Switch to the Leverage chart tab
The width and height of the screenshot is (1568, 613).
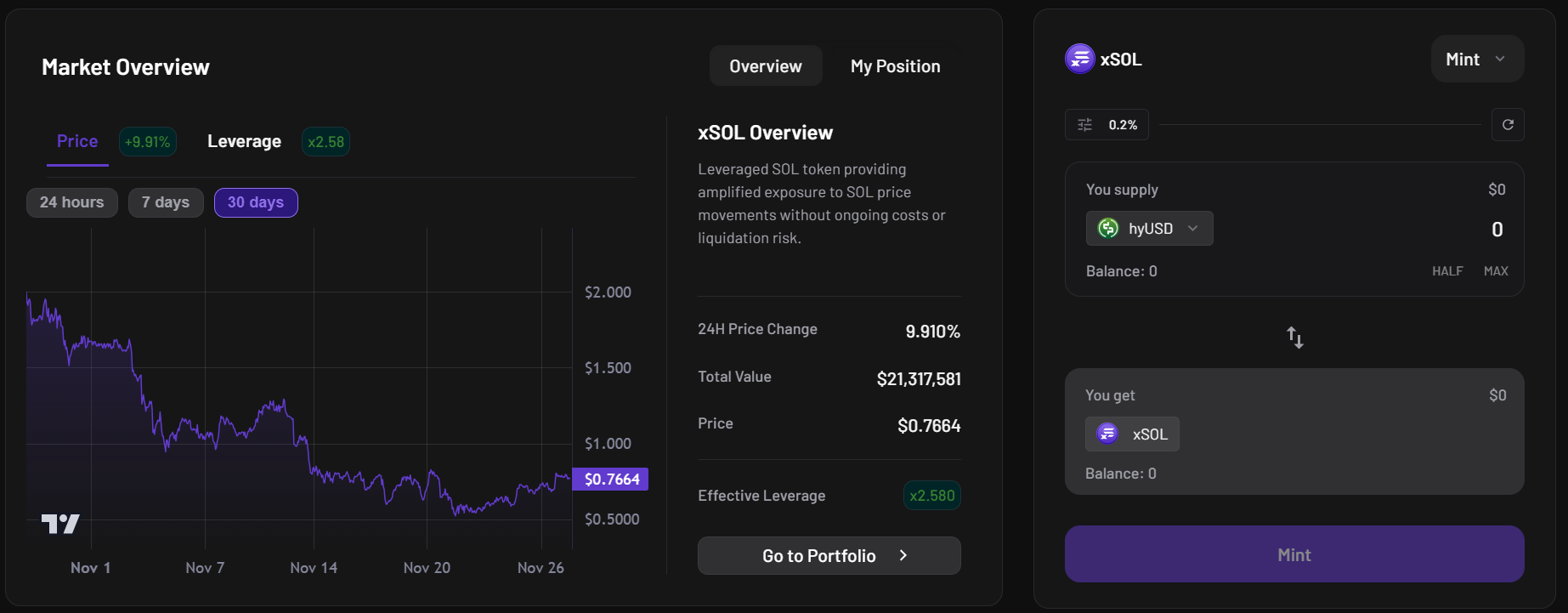[x=244, y=141]
